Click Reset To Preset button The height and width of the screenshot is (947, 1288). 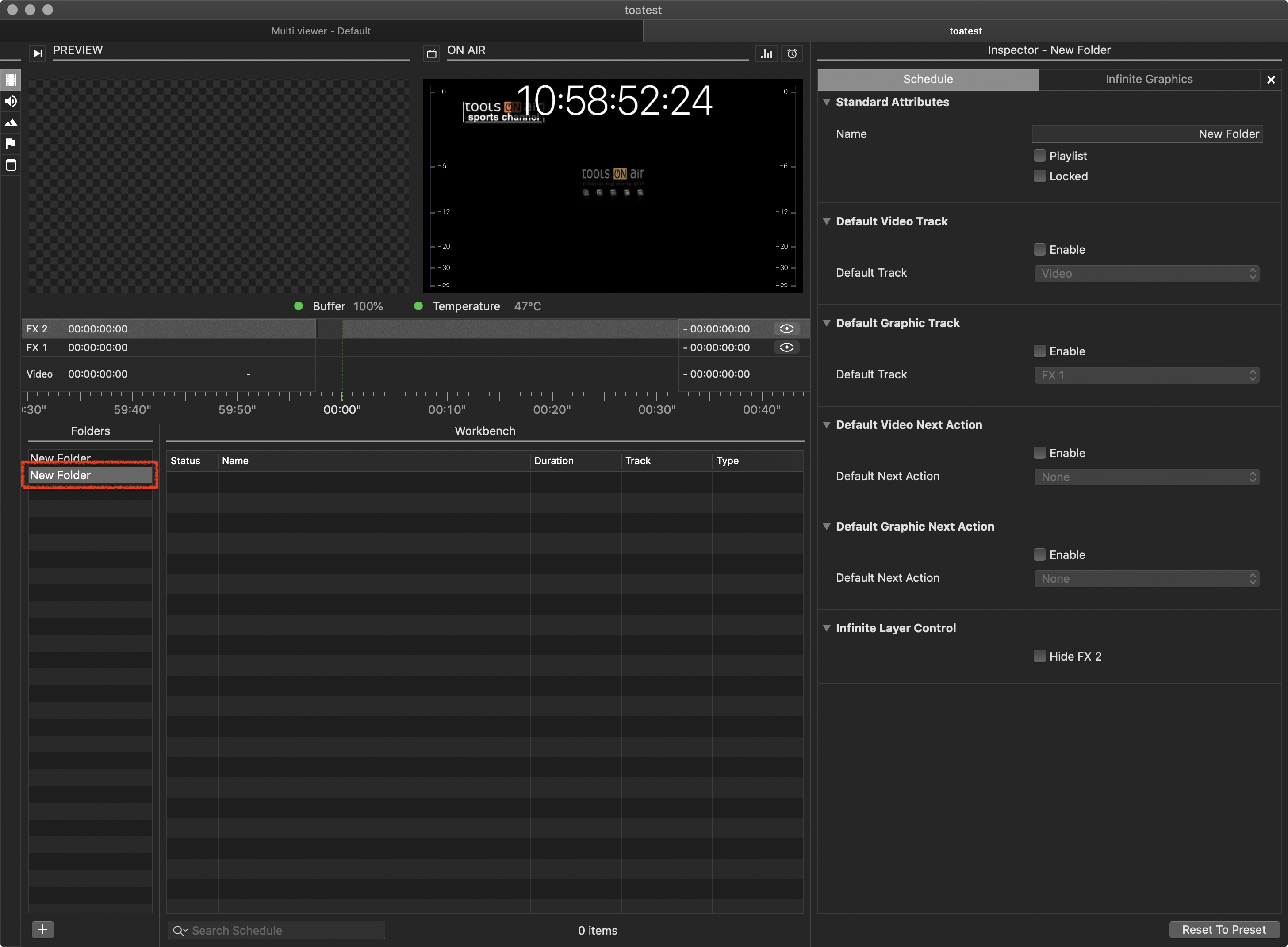[x=1224, y=929]
